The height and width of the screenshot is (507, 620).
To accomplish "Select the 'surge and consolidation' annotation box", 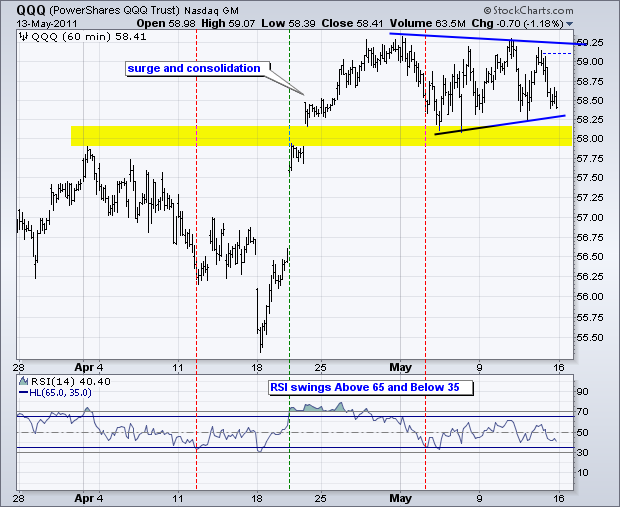I will point(198,68).
